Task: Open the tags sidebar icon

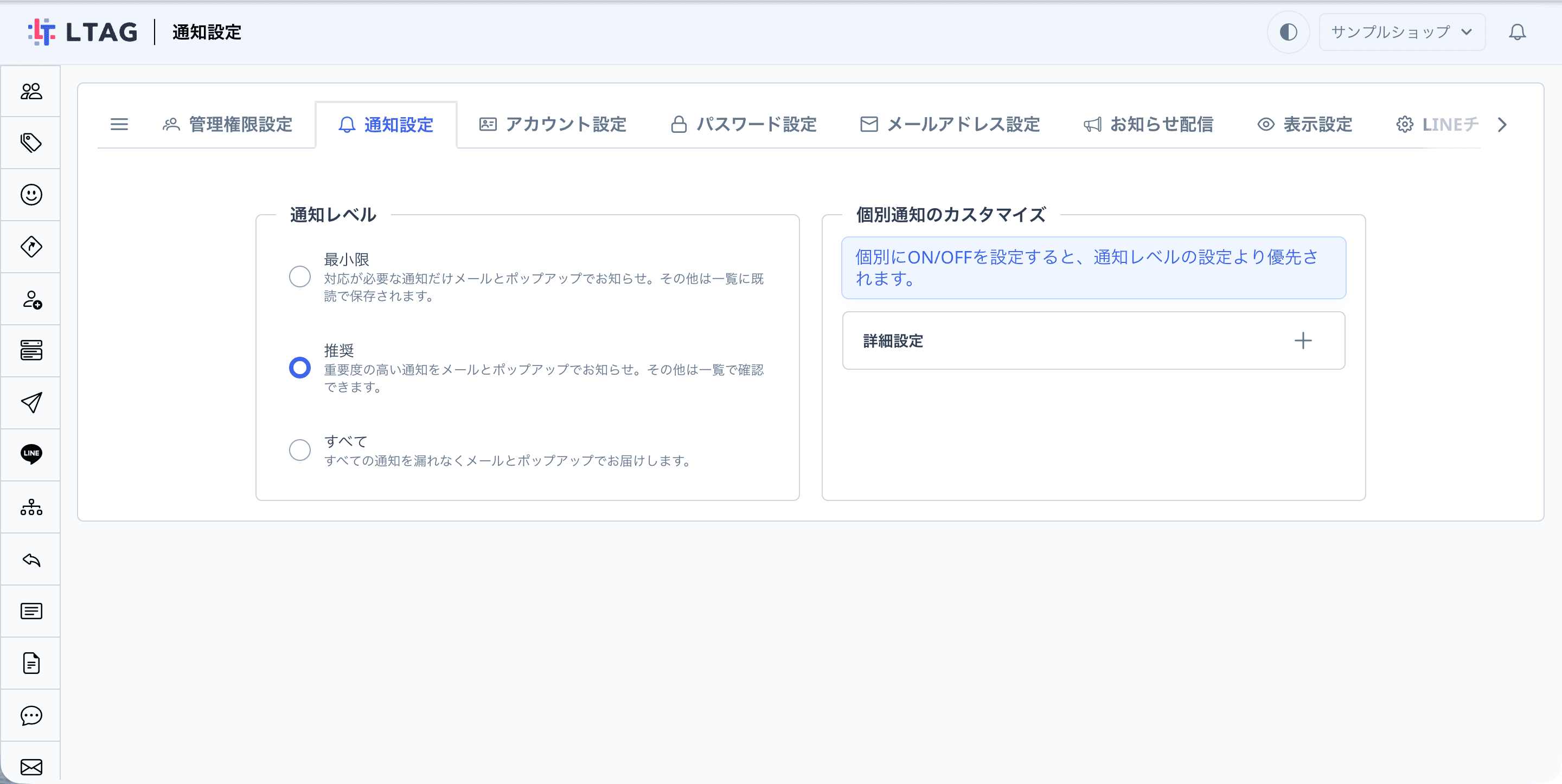Action: [31, 143]
